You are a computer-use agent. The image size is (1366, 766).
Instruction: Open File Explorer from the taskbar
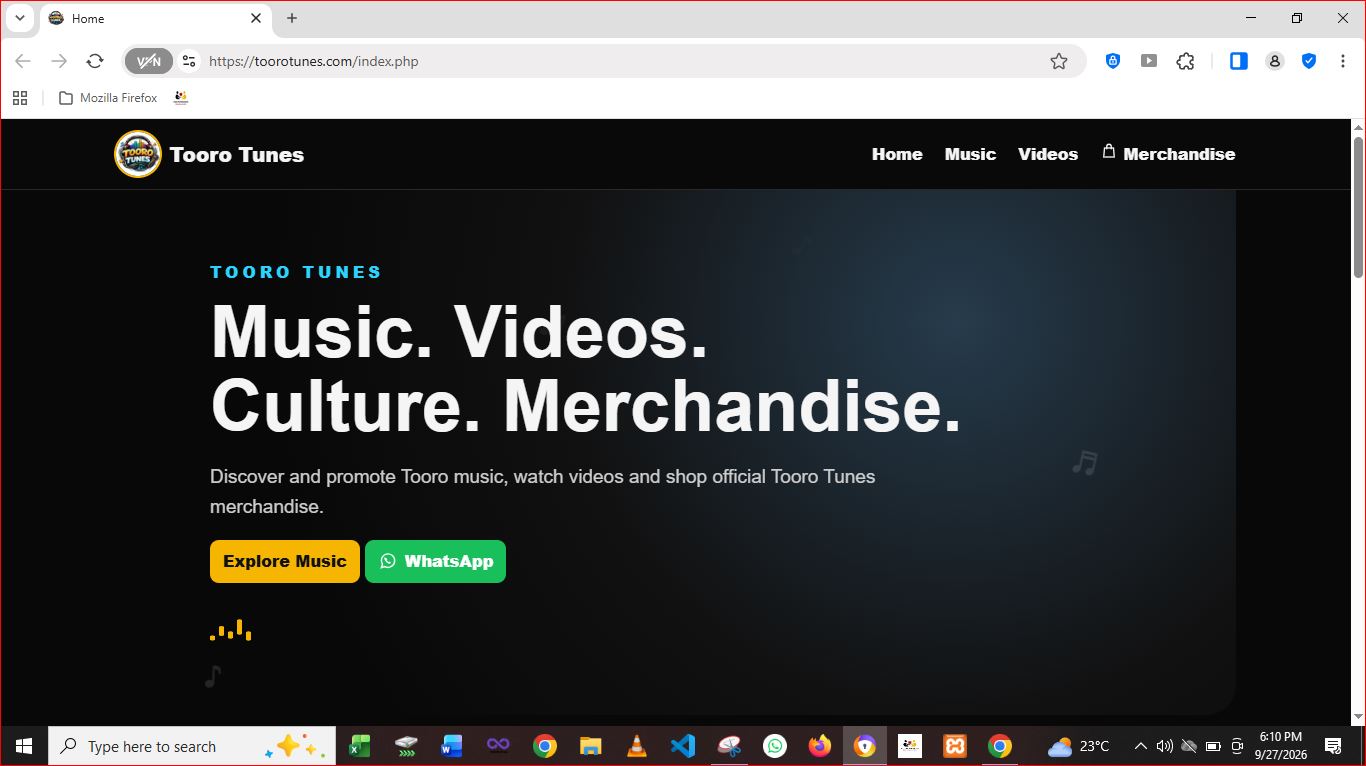590,746
